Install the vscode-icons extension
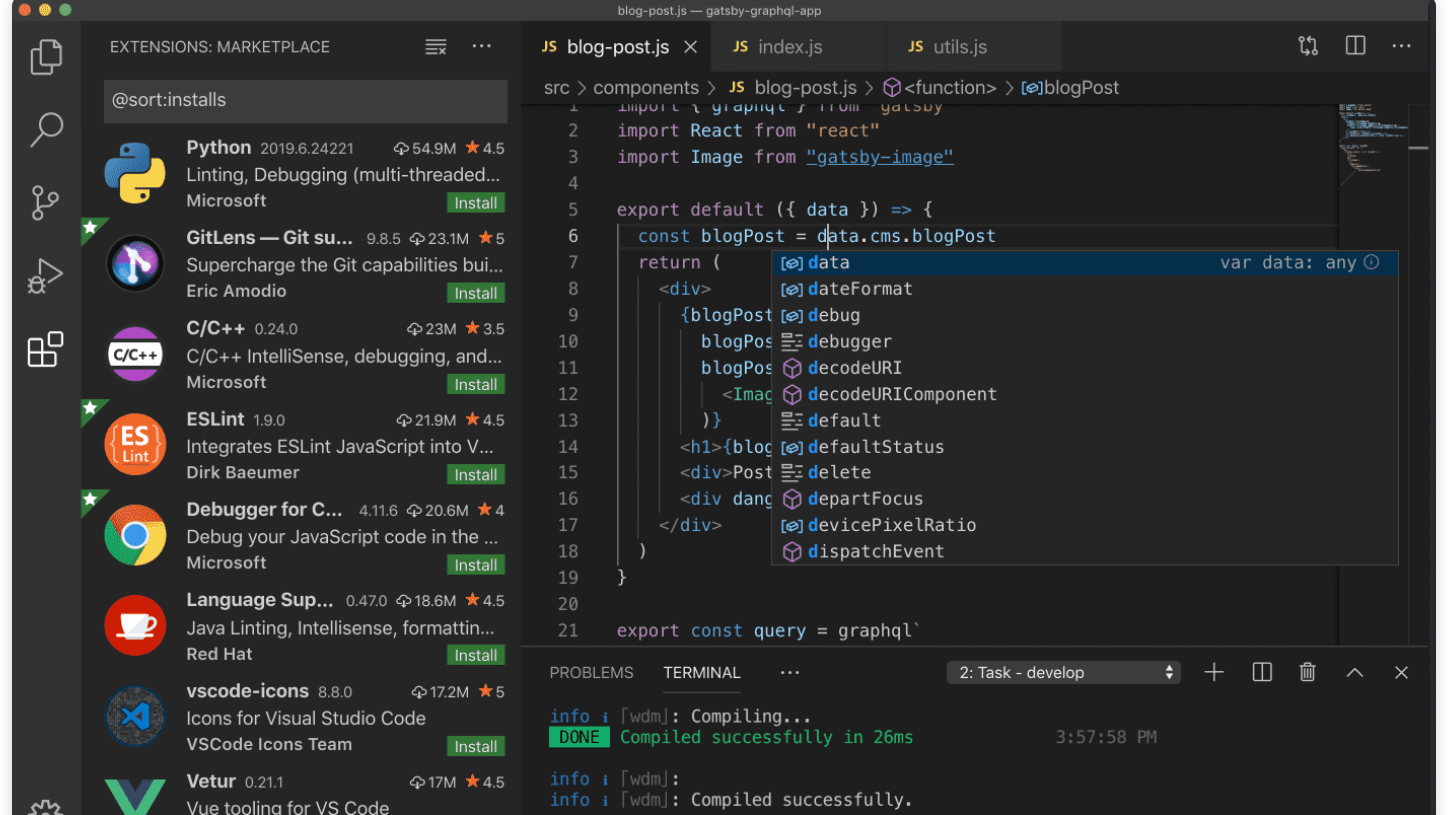The width and height of the screenshot is (1448, 815). pos(476,746)
